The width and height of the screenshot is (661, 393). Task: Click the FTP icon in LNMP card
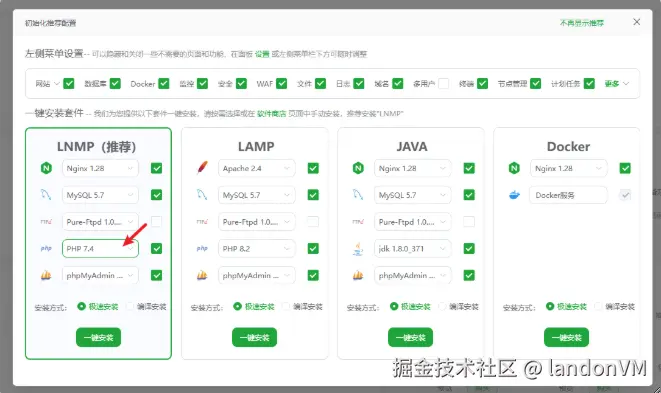pos(46,222)
